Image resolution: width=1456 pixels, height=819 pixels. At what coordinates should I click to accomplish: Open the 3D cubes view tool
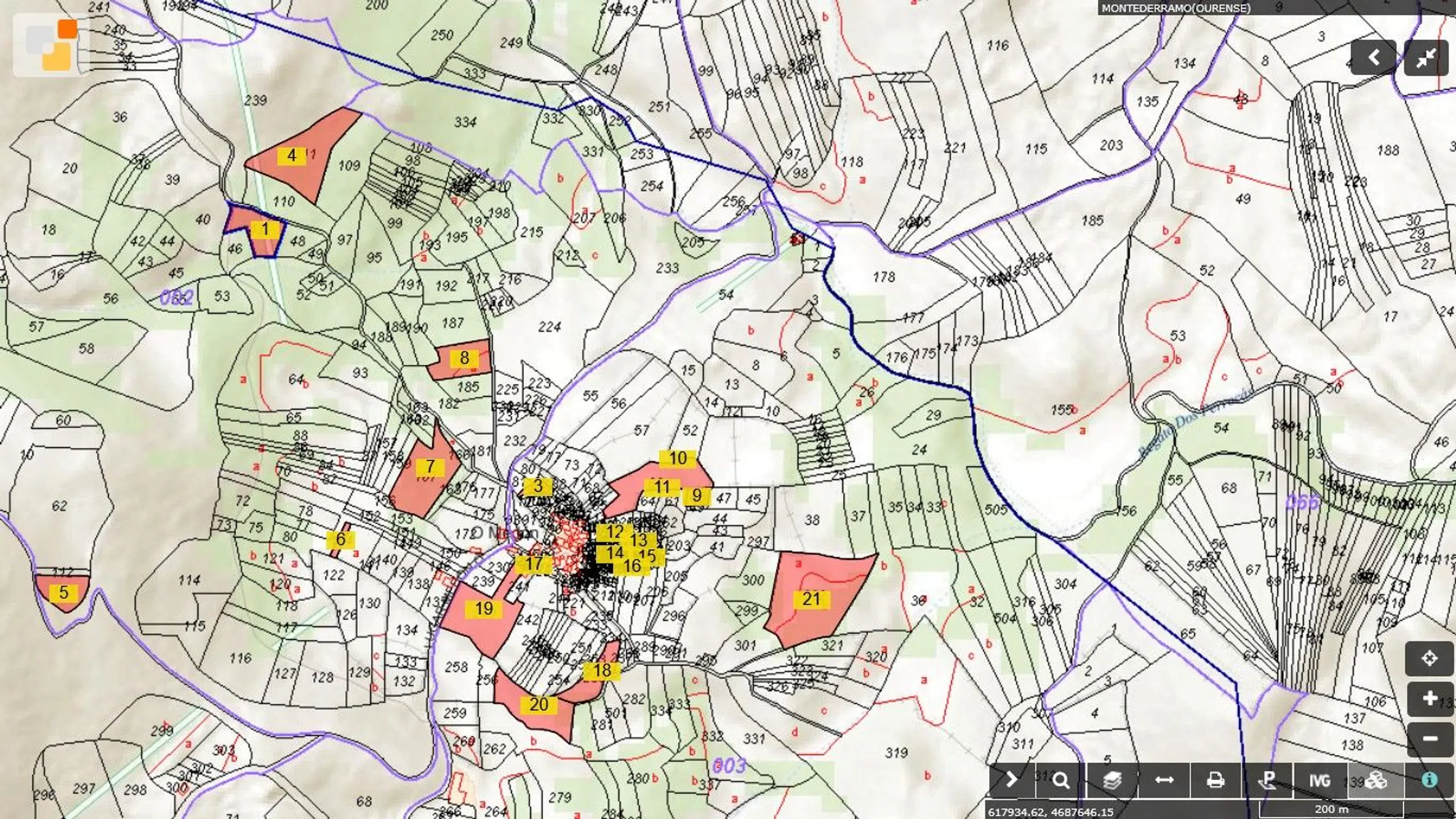[x=1375, y=781]
